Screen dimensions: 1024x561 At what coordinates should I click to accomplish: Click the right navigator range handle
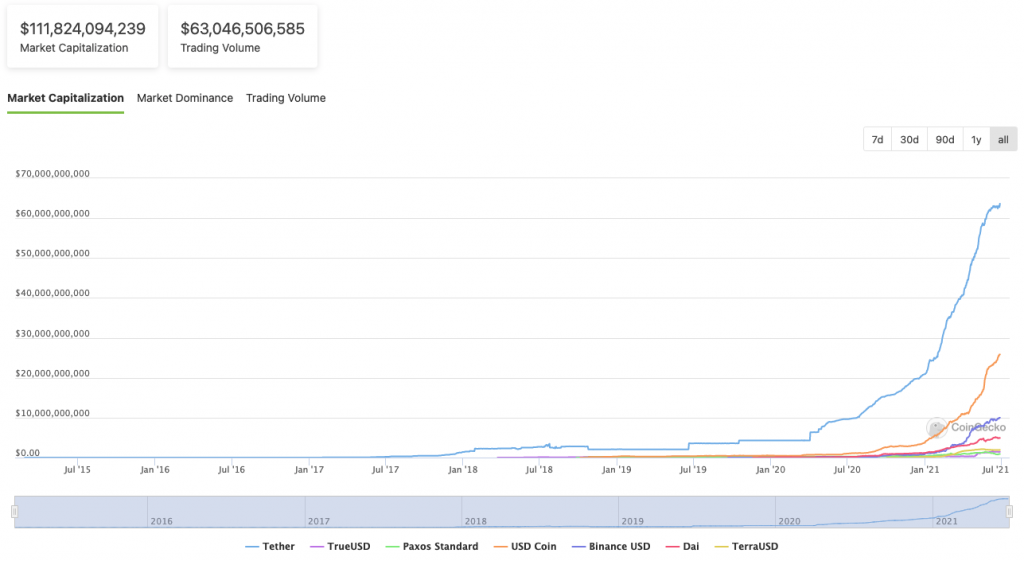pyautogui.click(x=1009, y=512)
